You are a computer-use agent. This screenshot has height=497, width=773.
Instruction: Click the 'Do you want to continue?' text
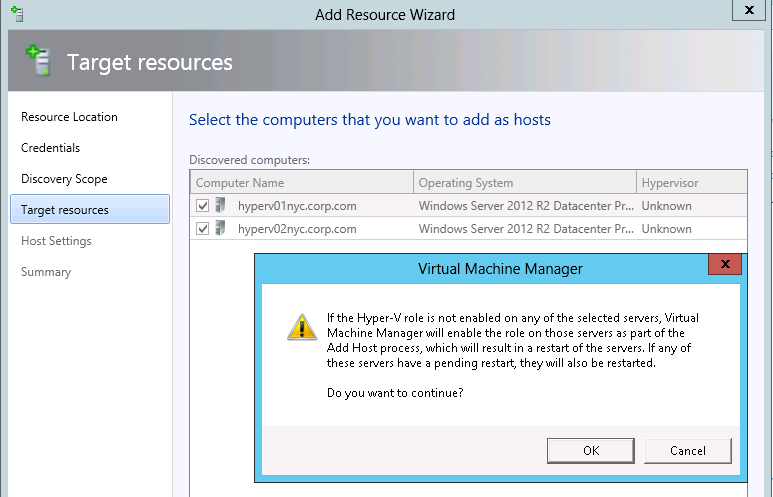tap(395, 393)
